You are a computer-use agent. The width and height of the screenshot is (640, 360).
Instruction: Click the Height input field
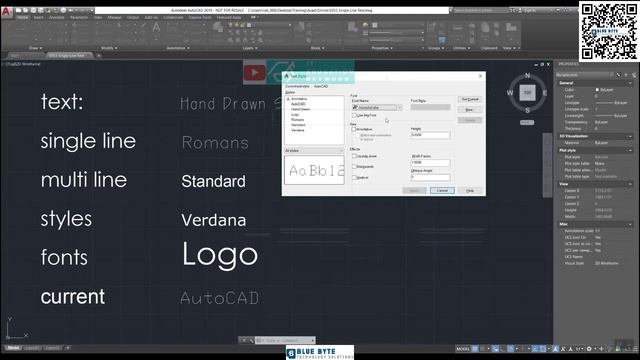pos(430,135)
